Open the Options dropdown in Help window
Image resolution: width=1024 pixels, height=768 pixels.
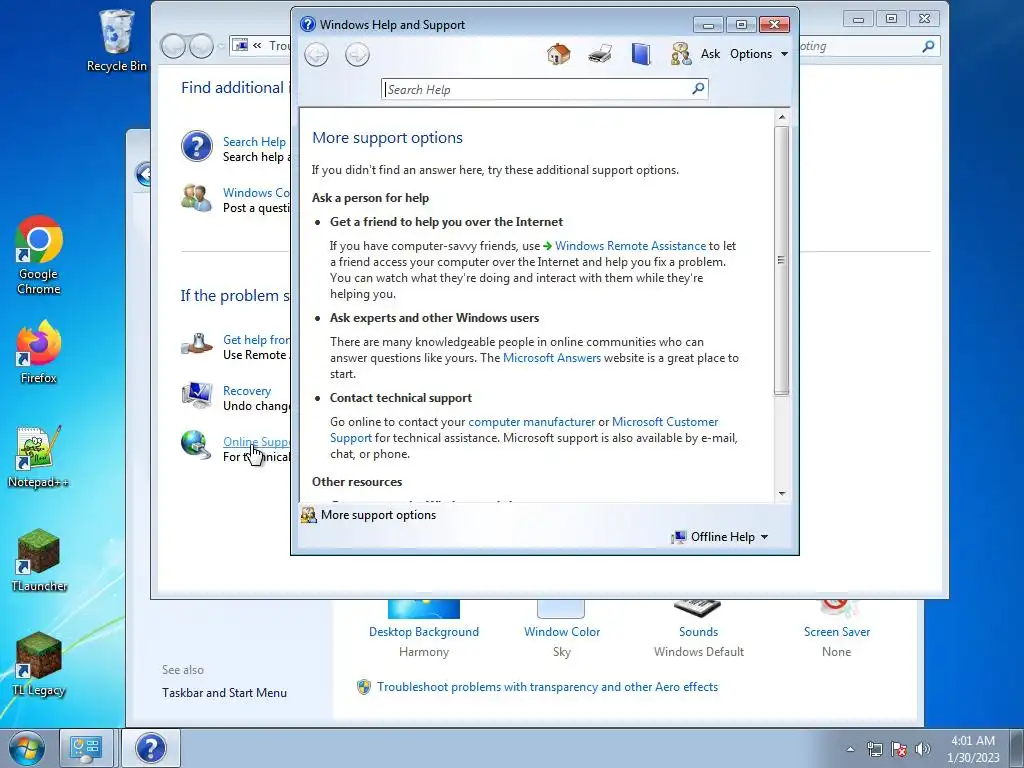759,54
